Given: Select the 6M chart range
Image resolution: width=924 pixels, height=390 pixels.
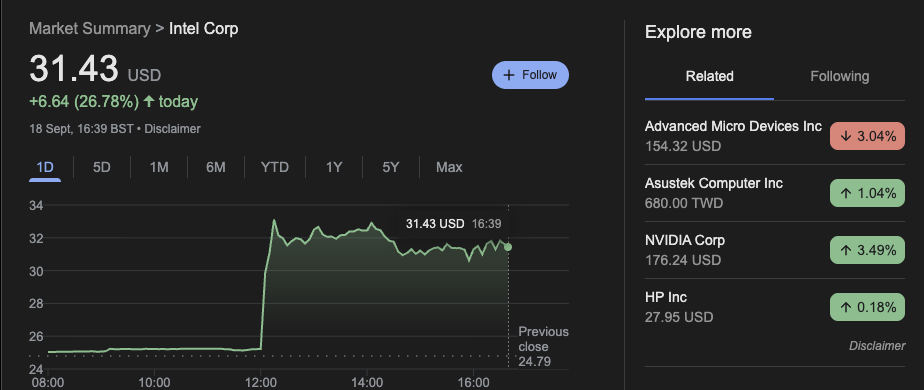Looking at the screenshot, I should click(216, 167).
